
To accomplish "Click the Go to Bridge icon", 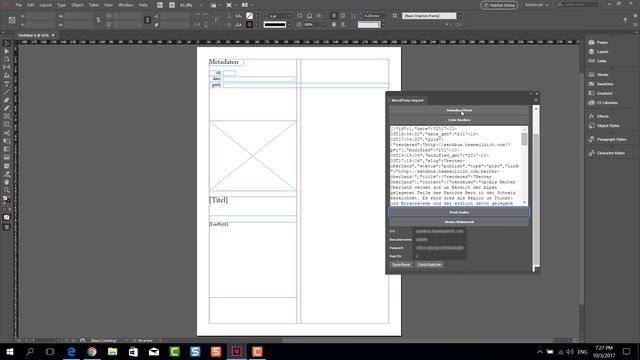I will pos(160,5).
